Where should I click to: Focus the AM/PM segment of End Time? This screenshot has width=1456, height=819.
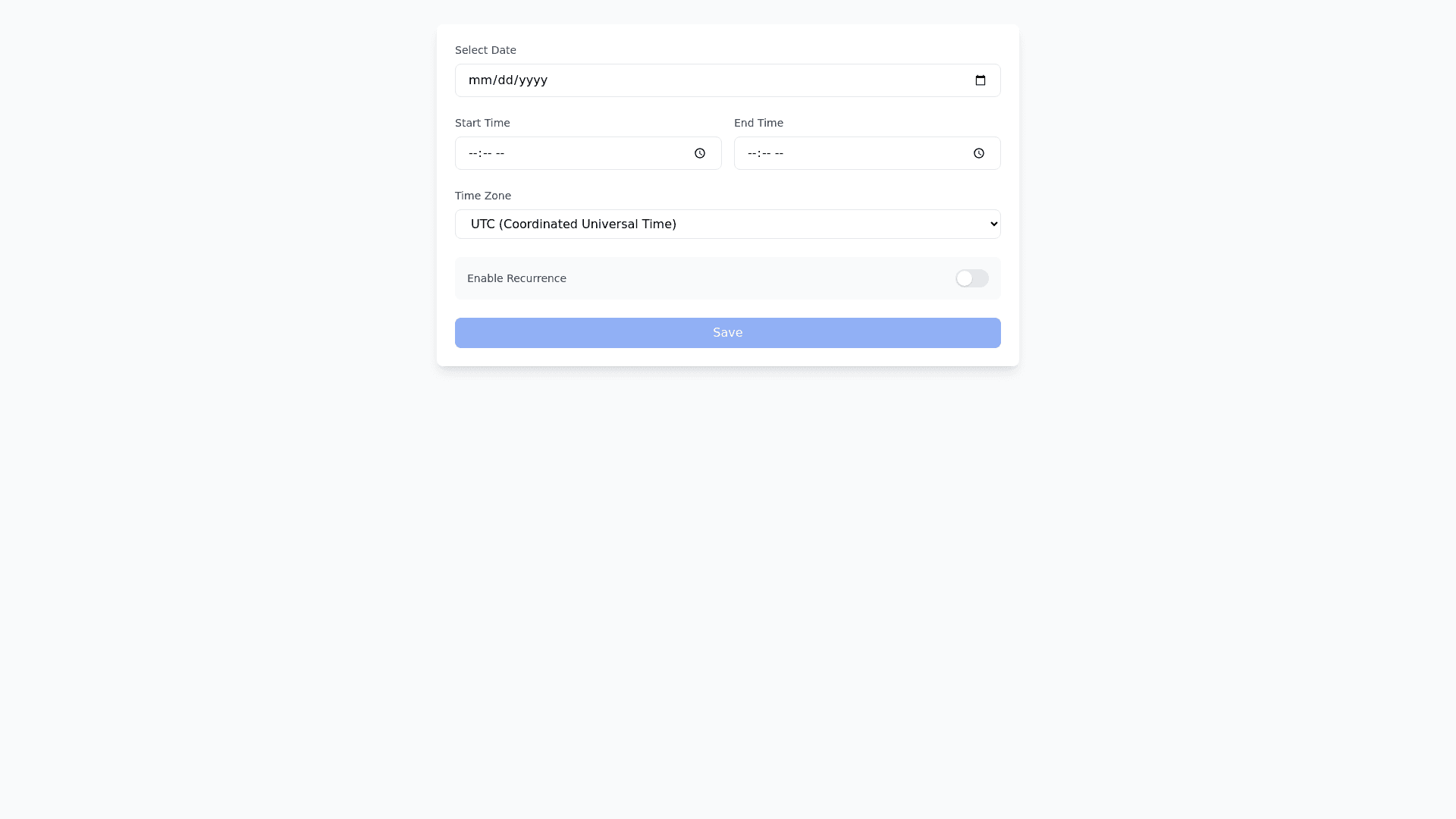click(x=779, y=153)
